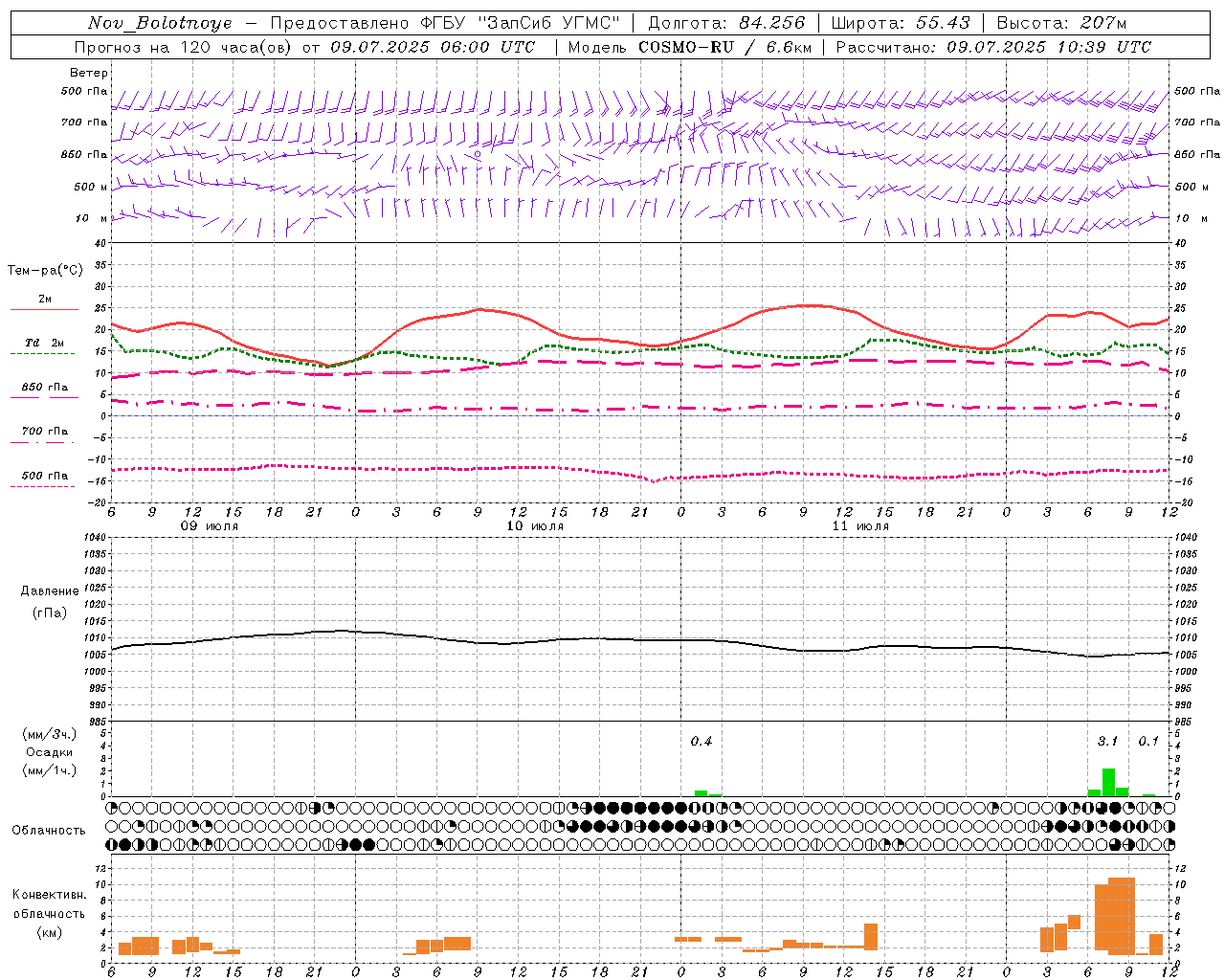
Task: Select the latitude value Широта: 55.43
Action: click(901, 23)
